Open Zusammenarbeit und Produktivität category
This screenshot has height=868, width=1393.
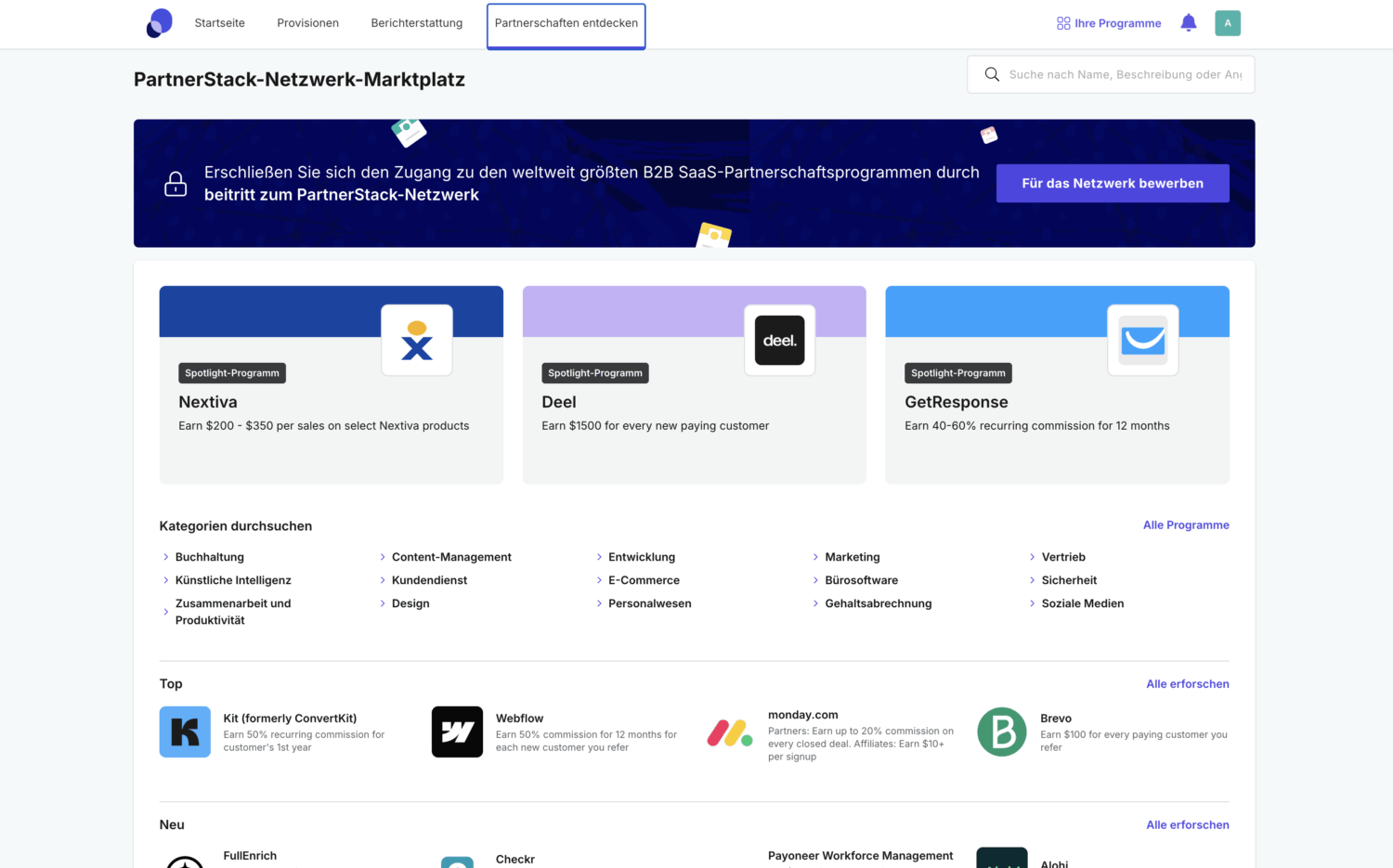tap(233, 612)
